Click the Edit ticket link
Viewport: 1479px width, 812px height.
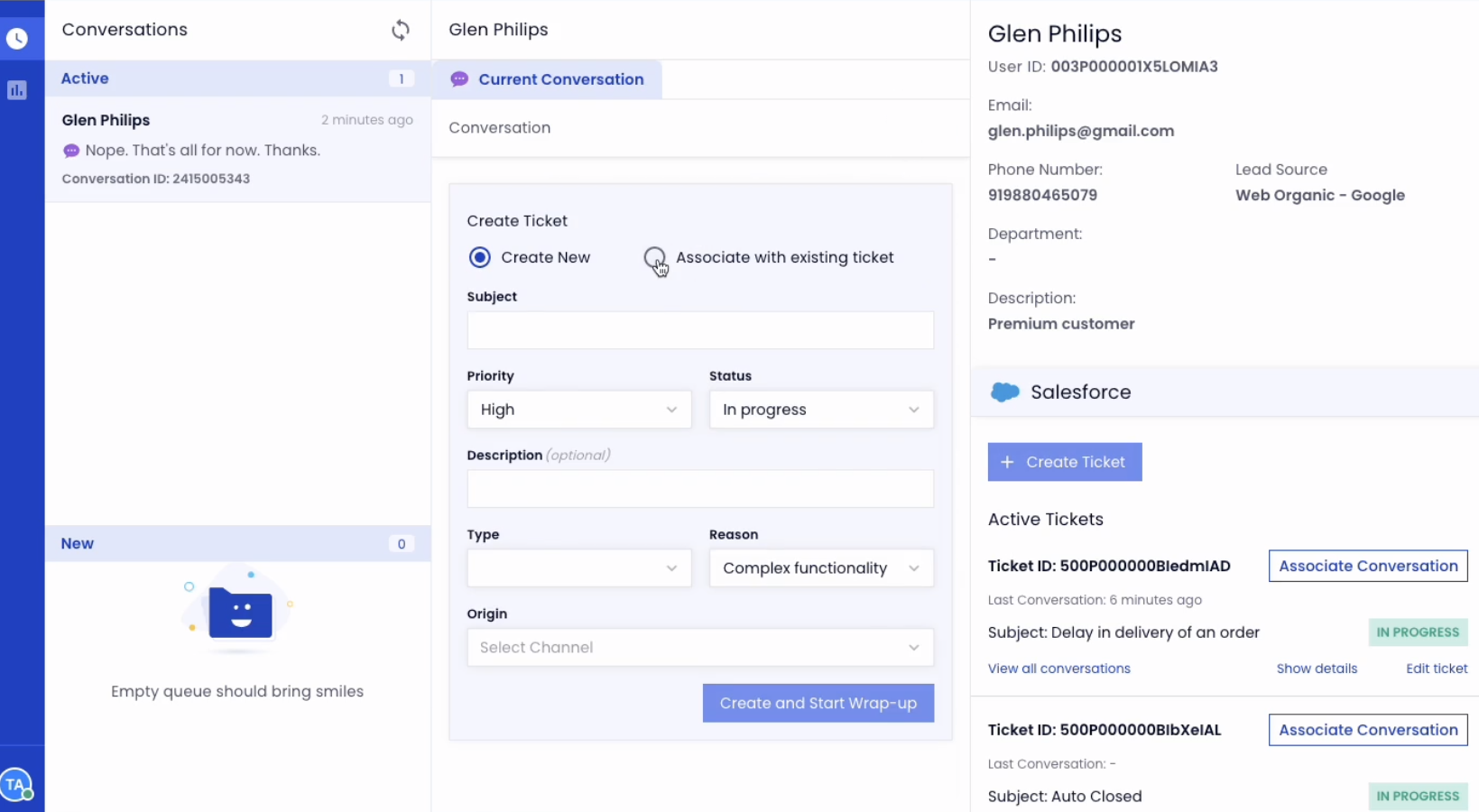pos(1437,669)
